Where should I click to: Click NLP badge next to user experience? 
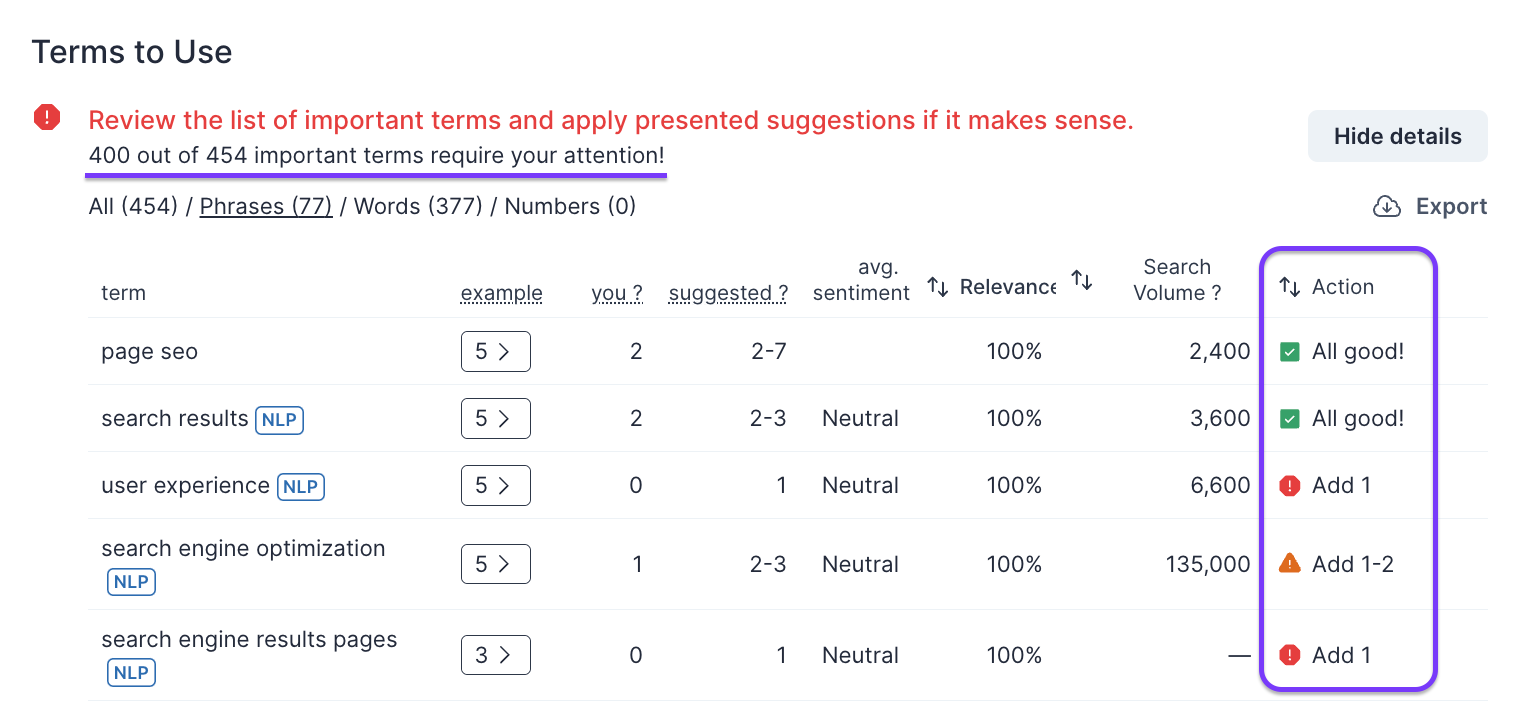pos(301,487)
